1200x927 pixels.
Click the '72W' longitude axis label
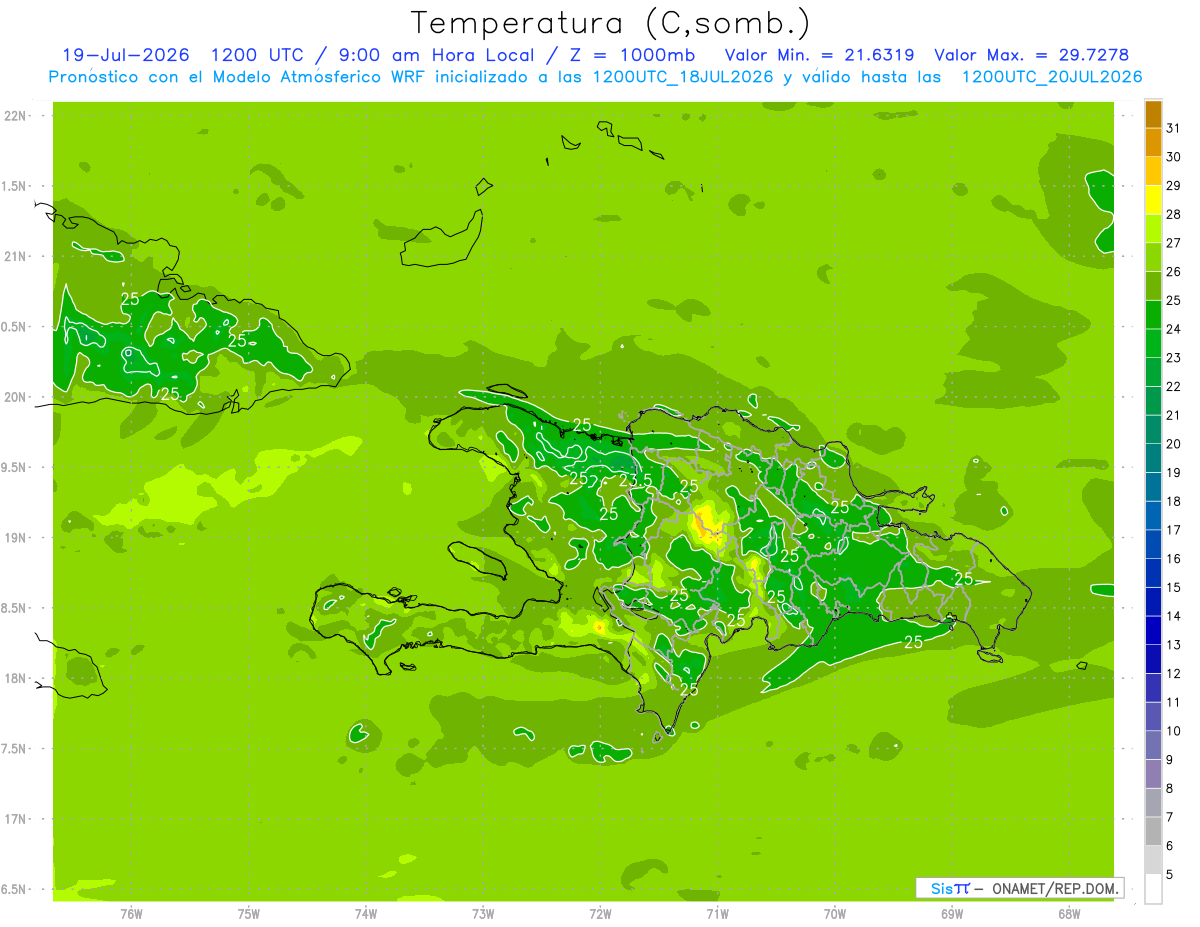(x=600, y=913)
